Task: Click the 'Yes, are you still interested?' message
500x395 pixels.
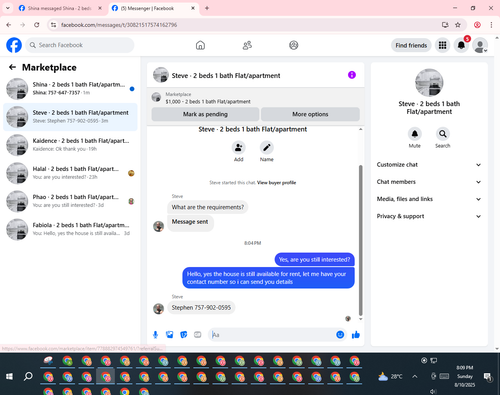Action: click(x=314, y=259)
